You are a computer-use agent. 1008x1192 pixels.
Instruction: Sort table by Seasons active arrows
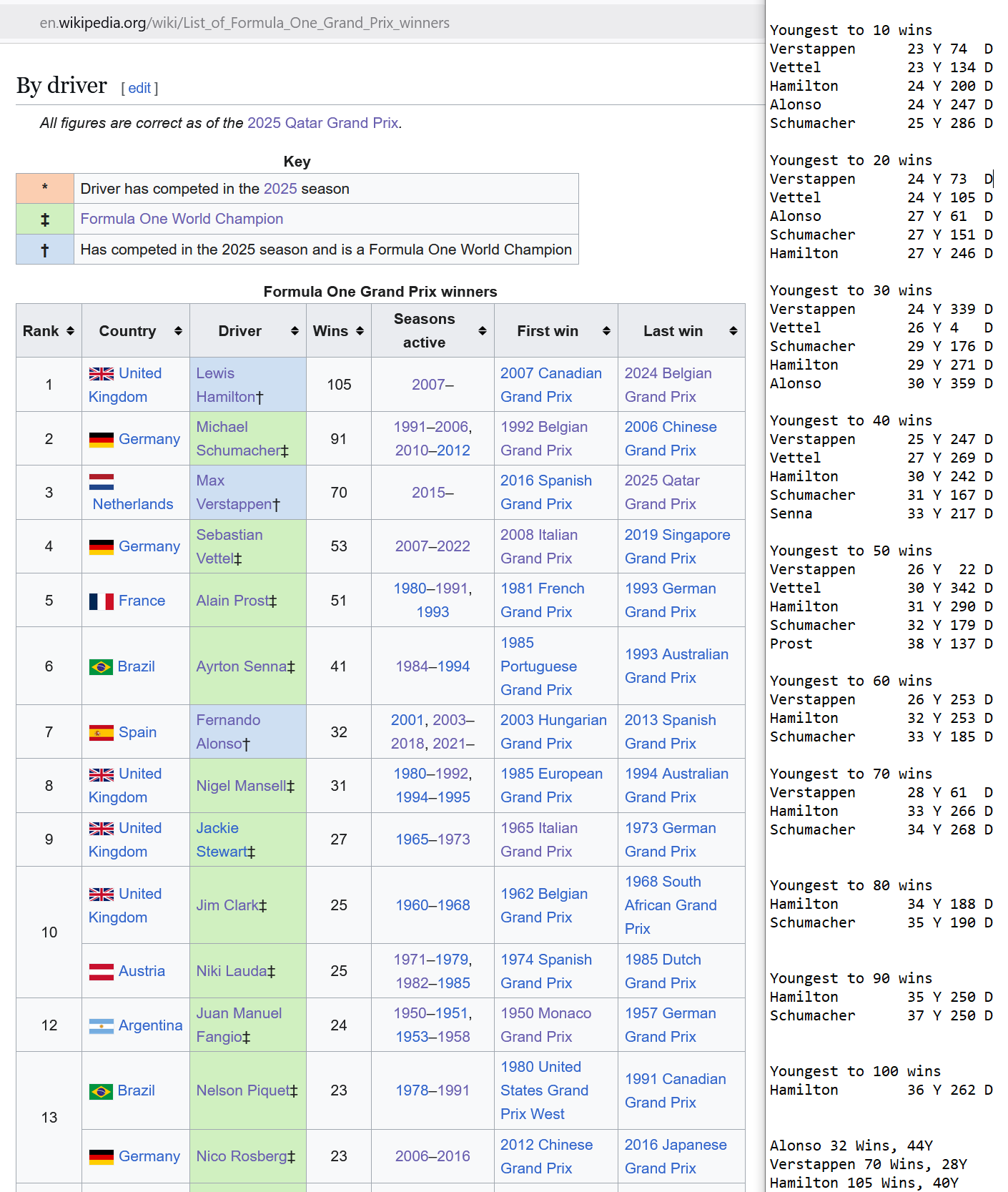coord(483,331)
